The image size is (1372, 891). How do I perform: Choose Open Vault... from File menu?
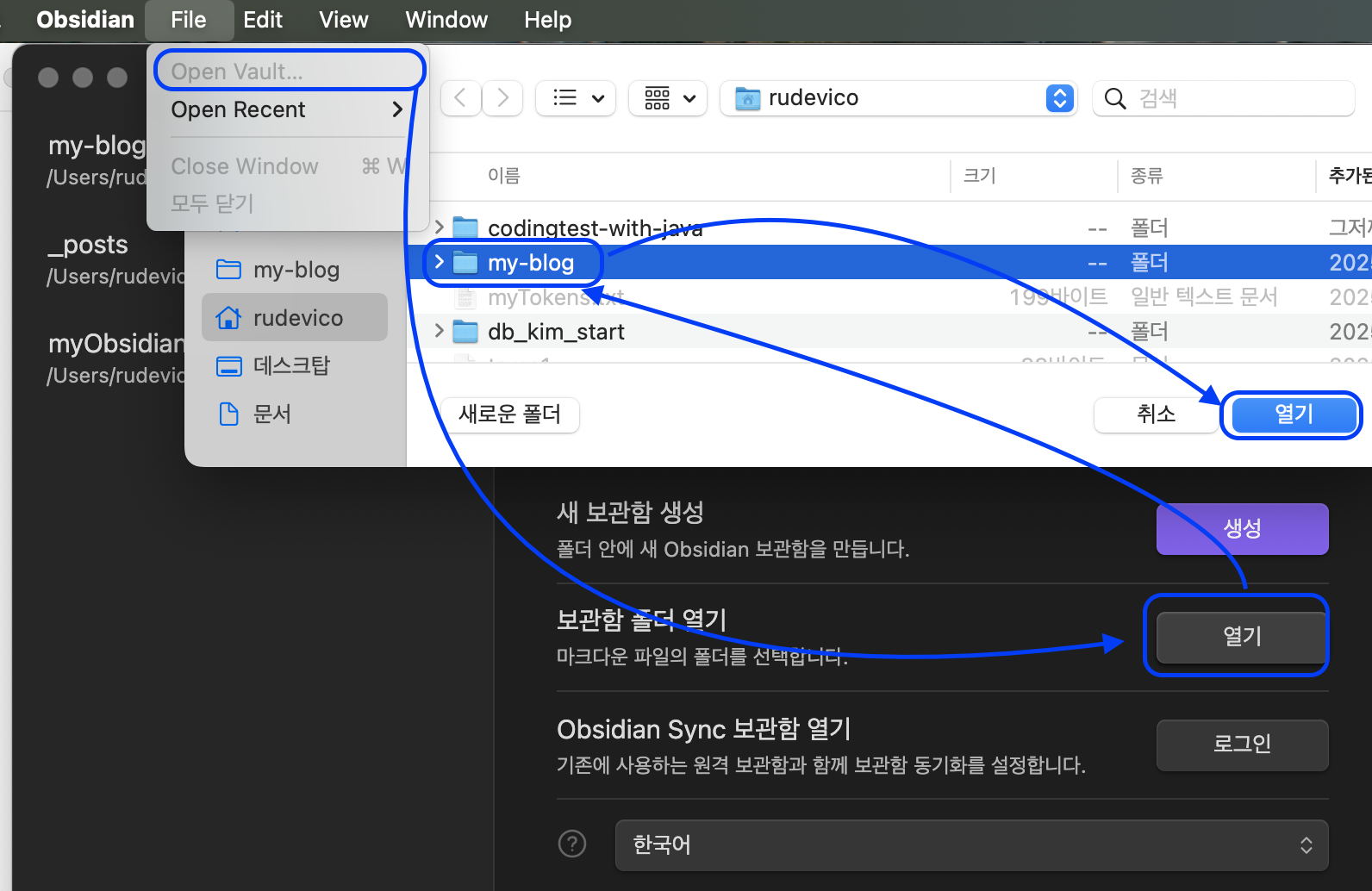[x=288, y=71]
